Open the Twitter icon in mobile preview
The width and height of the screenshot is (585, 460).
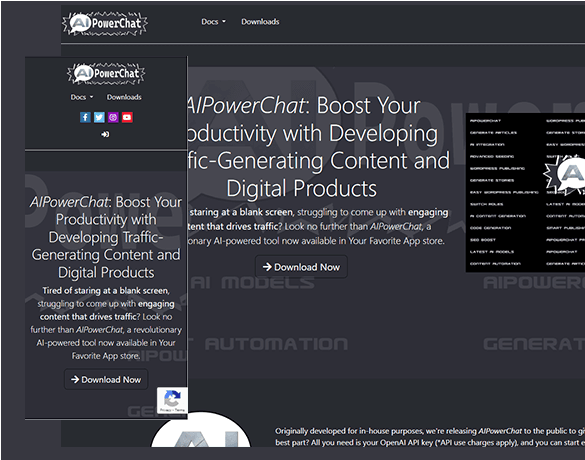pos(99,118)
